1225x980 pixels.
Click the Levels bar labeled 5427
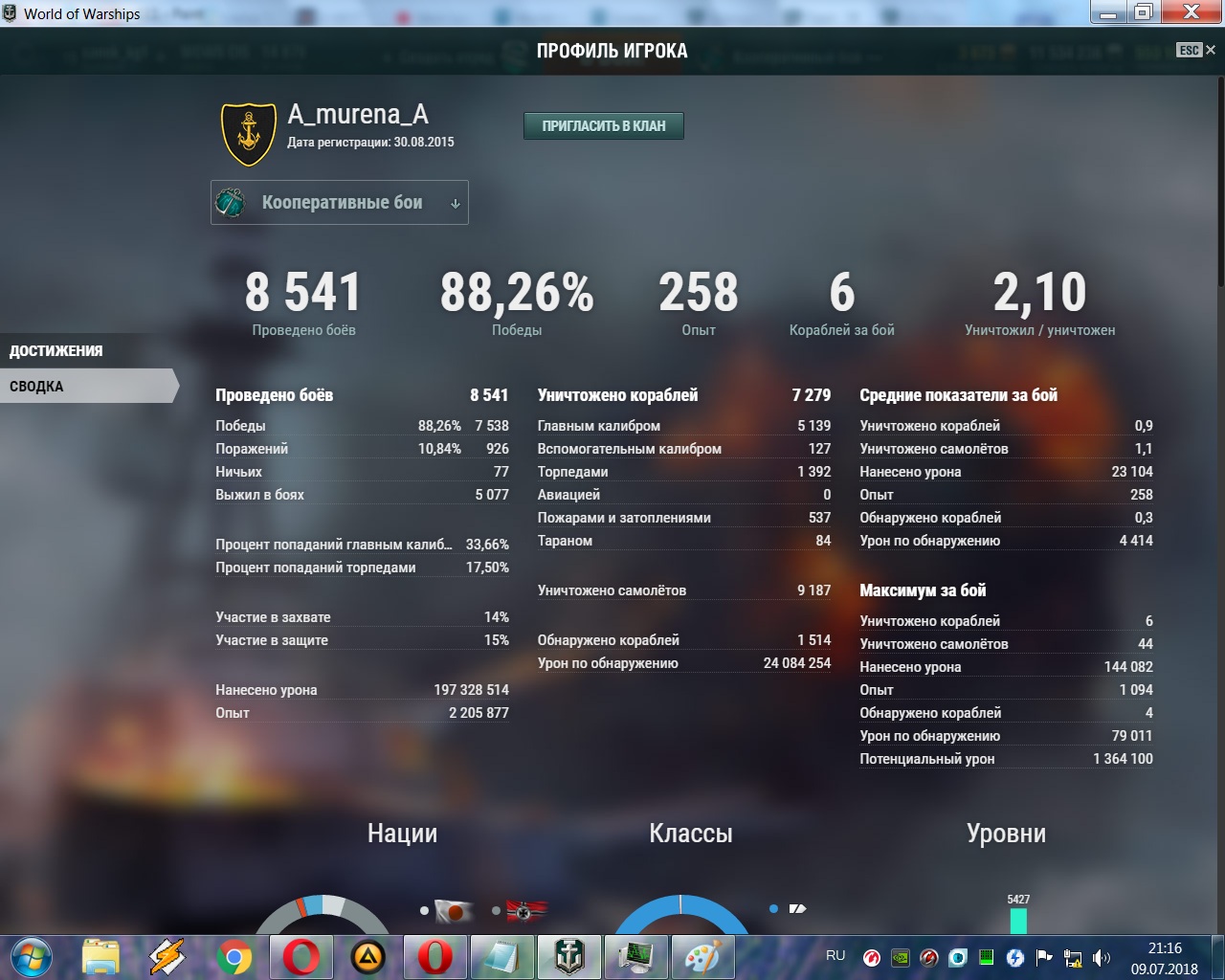(x=1018, y=921)
